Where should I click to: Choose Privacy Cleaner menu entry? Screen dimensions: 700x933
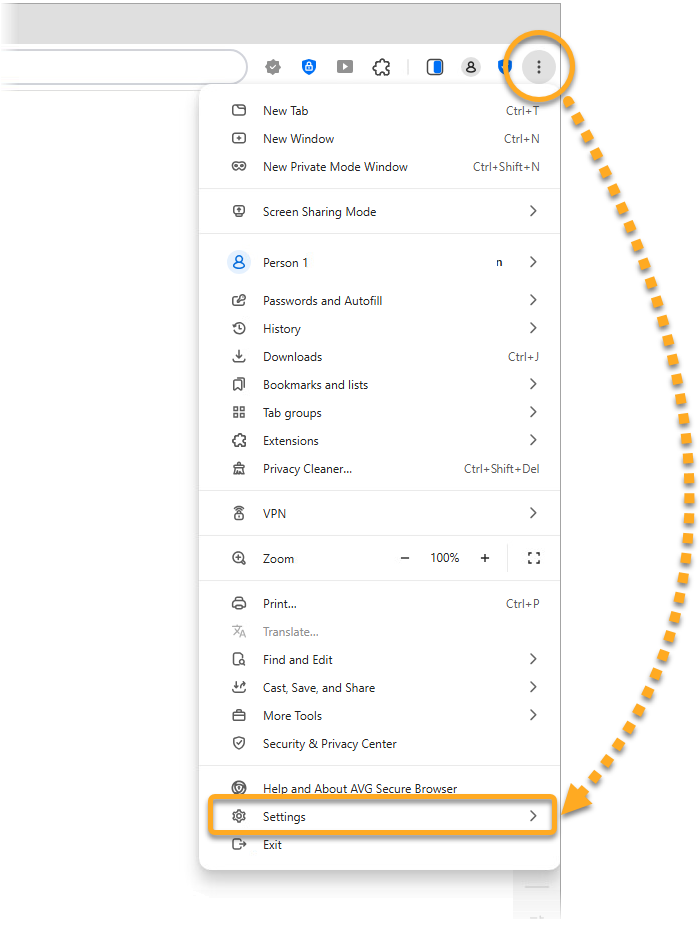coord(307,469)
